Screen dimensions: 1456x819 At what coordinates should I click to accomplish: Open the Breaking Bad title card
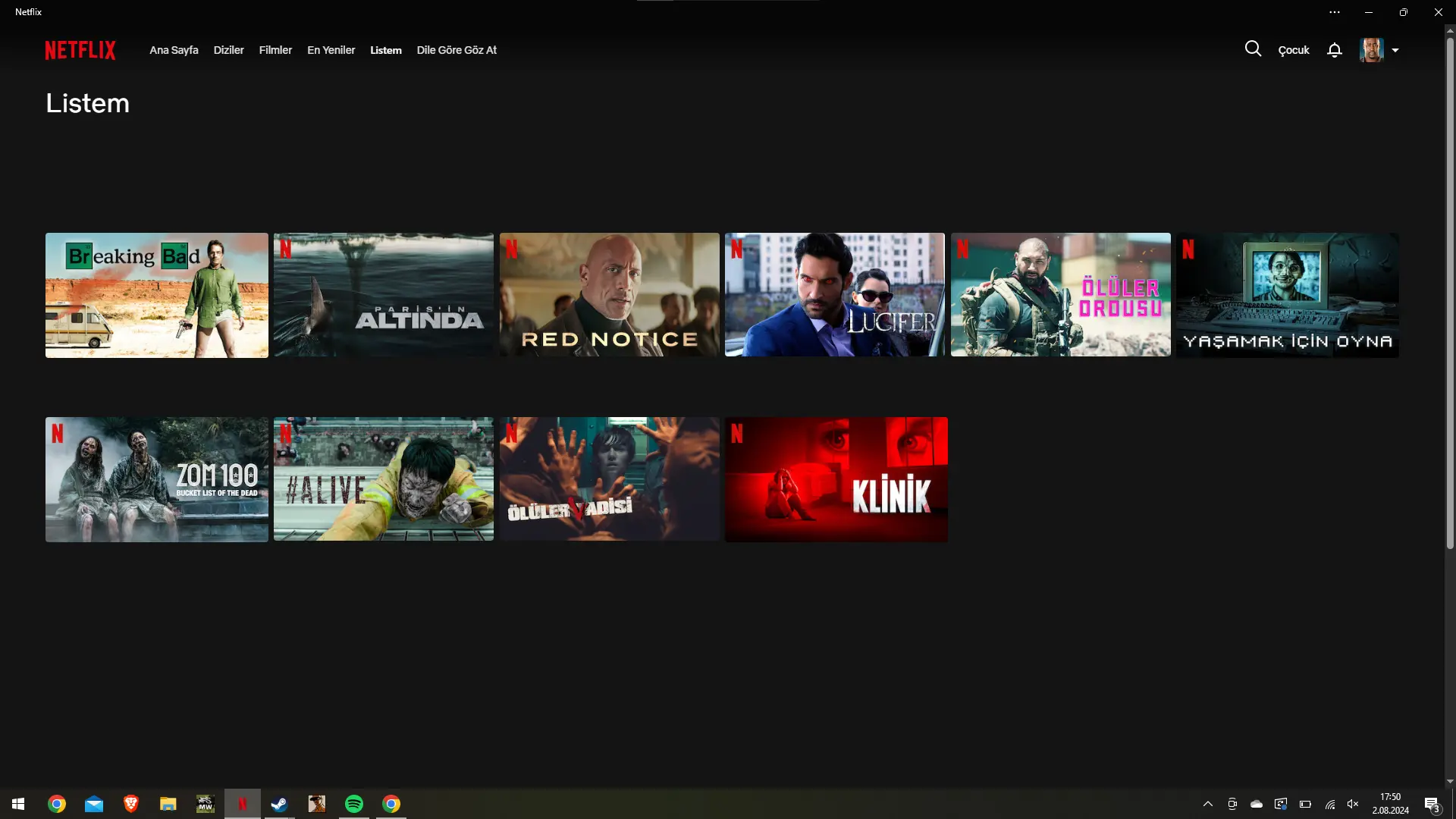[157, 295]
